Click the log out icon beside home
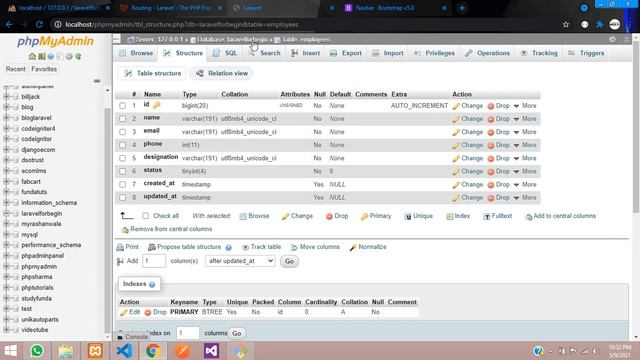 [42, 56]
